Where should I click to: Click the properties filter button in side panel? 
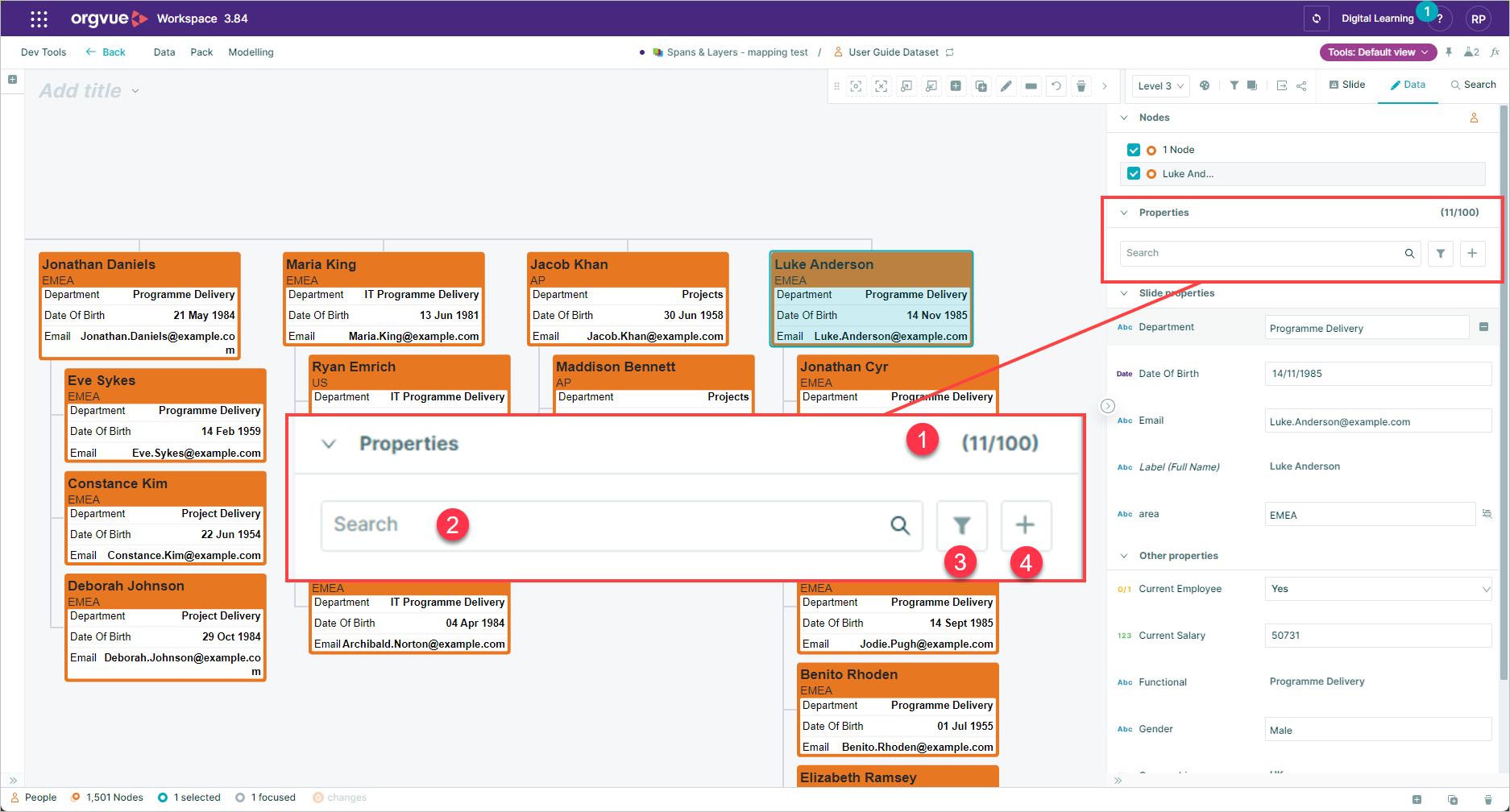pyautogui.click(x=1440, y=253)
